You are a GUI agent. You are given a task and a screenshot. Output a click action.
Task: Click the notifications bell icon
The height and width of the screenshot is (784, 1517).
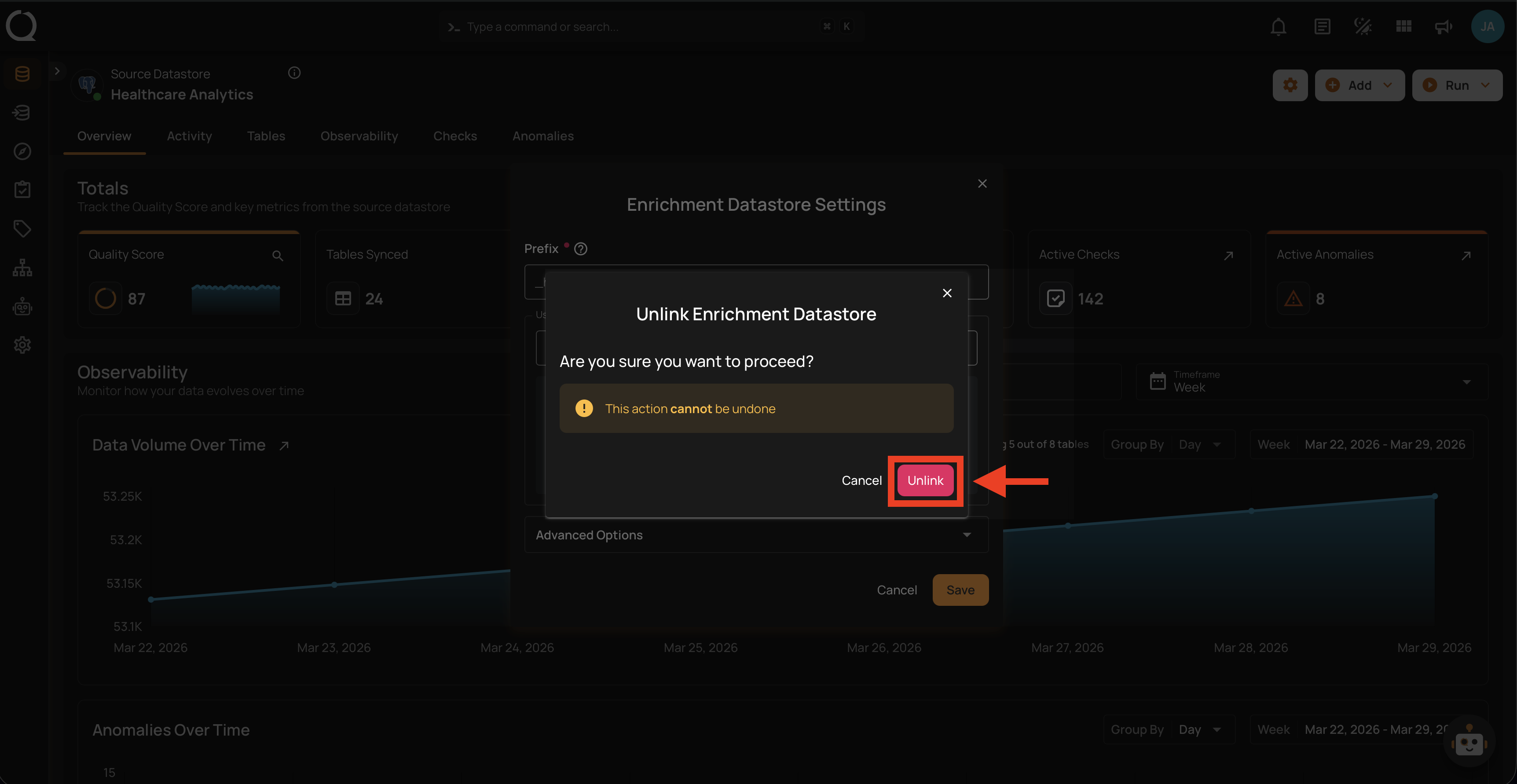(1278, 26)
